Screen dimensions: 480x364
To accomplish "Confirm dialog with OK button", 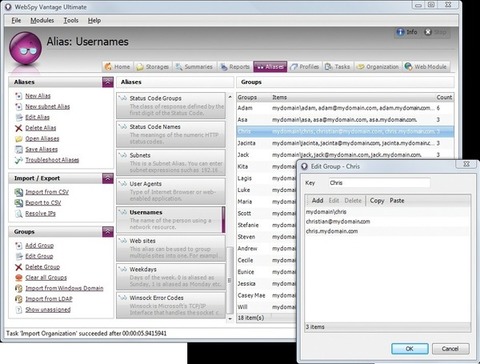I will click(410, 349).
